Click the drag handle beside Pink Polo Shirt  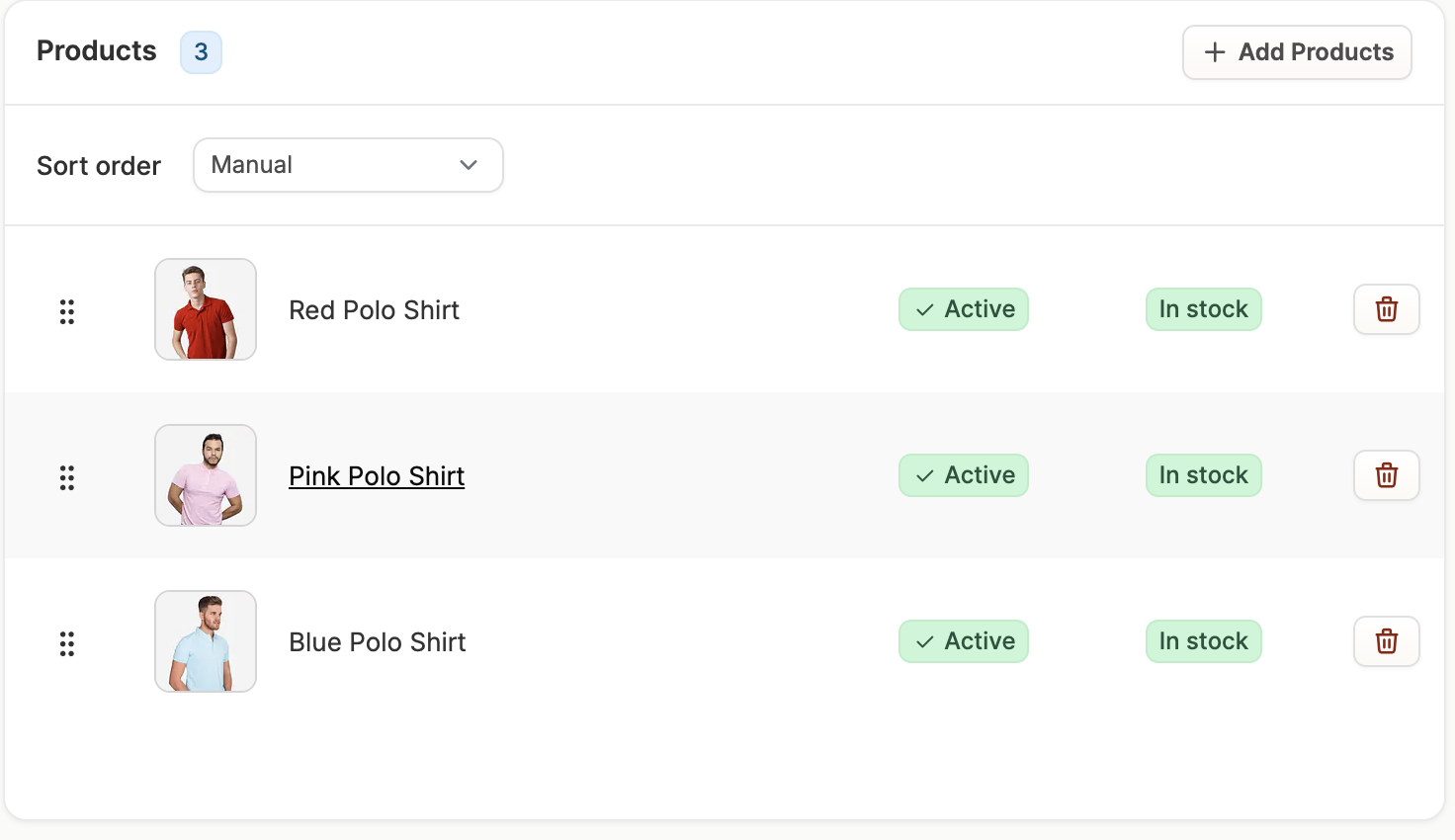pos(67,477)
